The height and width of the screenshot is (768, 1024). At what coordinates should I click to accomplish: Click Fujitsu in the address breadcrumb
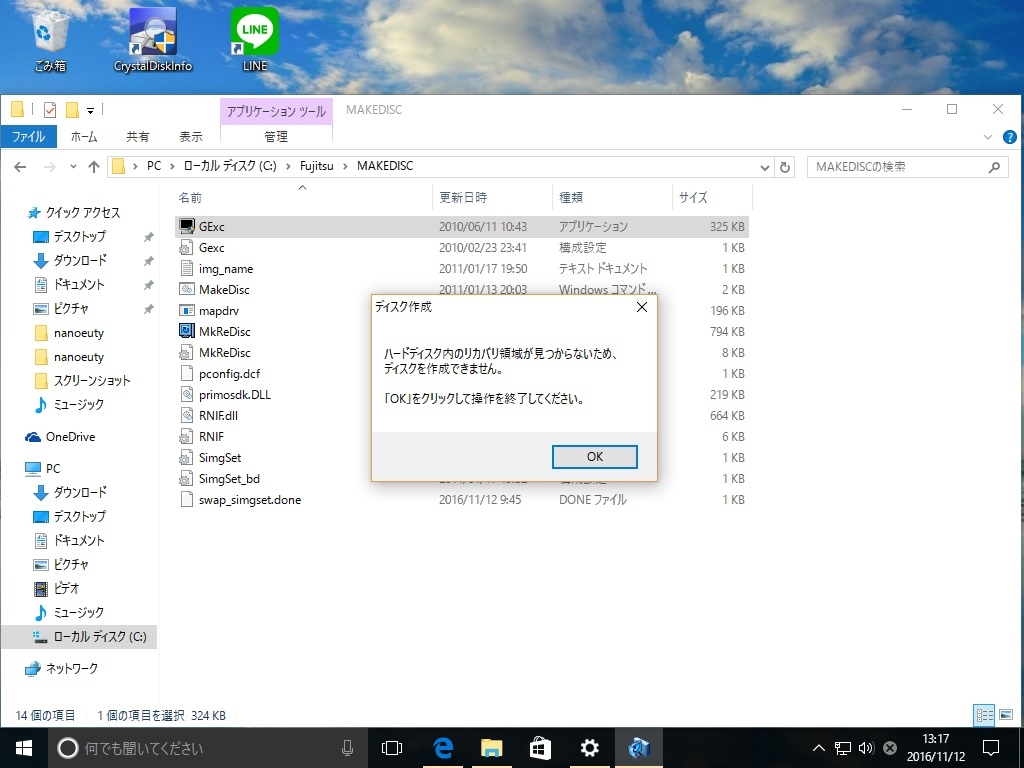(316, 166)
